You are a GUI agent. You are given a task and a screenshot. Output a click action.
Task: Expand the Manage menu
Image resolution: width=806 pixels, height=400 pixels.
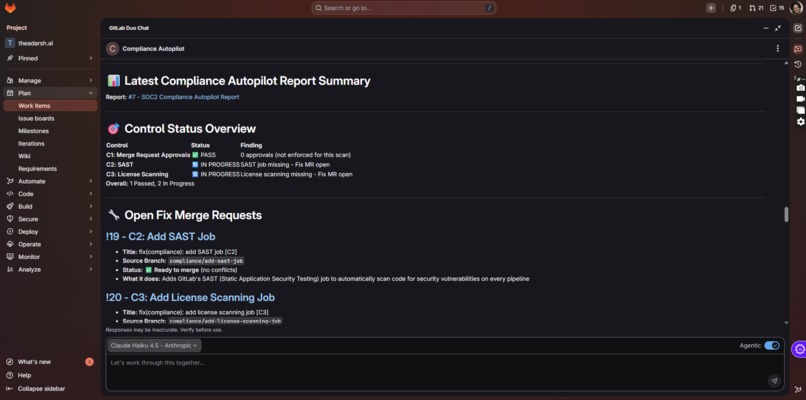point(49,80)
